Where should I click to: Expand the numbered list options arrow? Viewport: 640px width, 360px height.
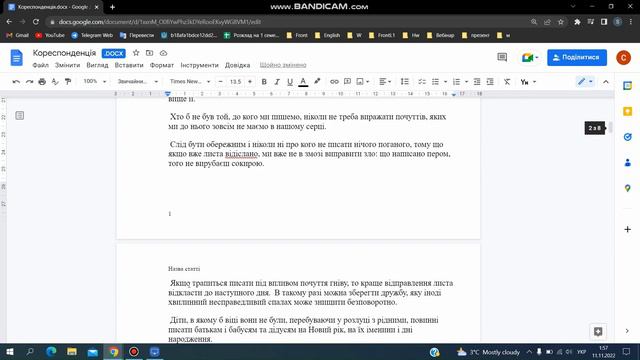pos(467,82)
